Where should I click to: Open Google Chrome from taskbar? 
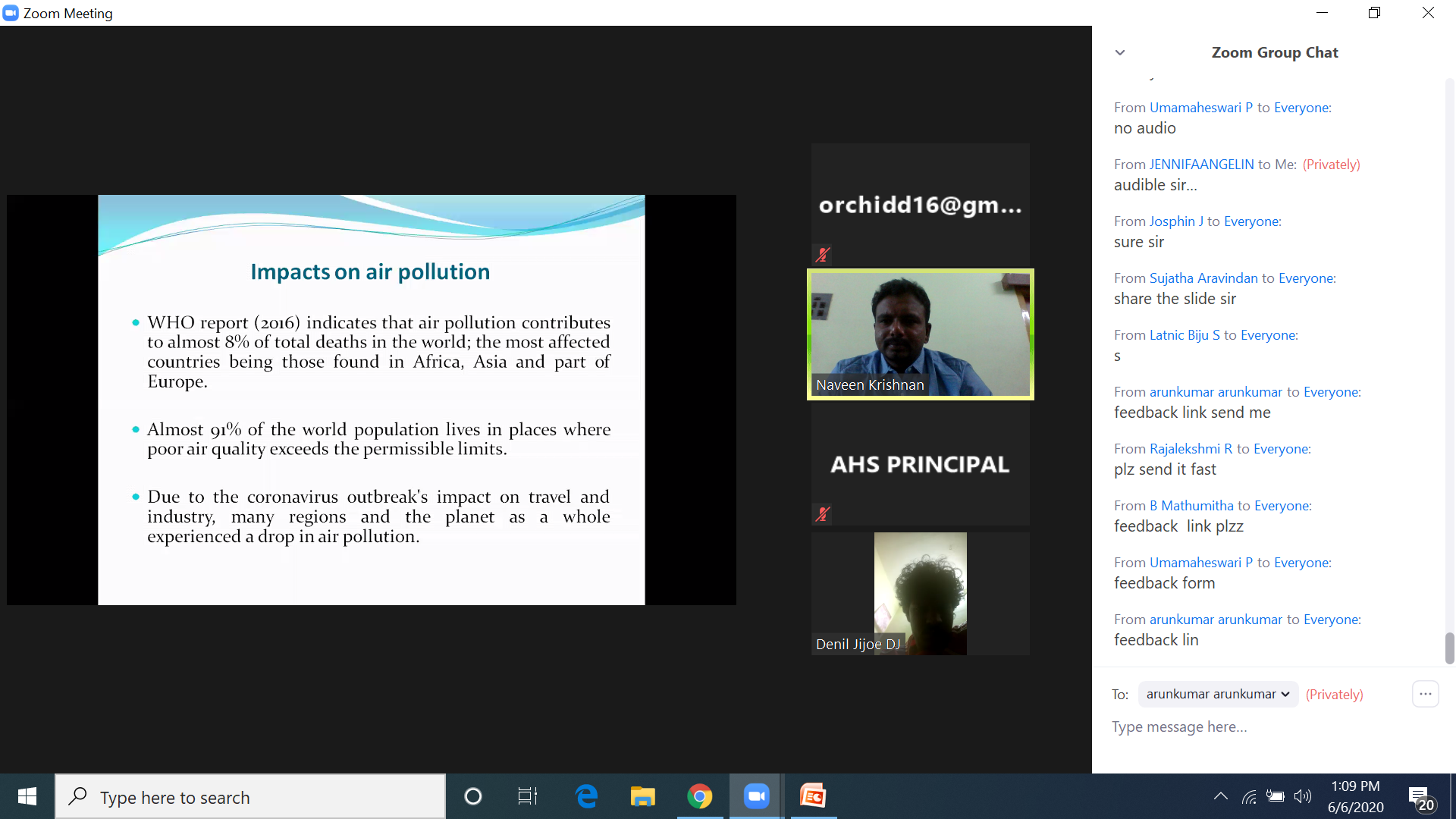click(x=699, y=796)
